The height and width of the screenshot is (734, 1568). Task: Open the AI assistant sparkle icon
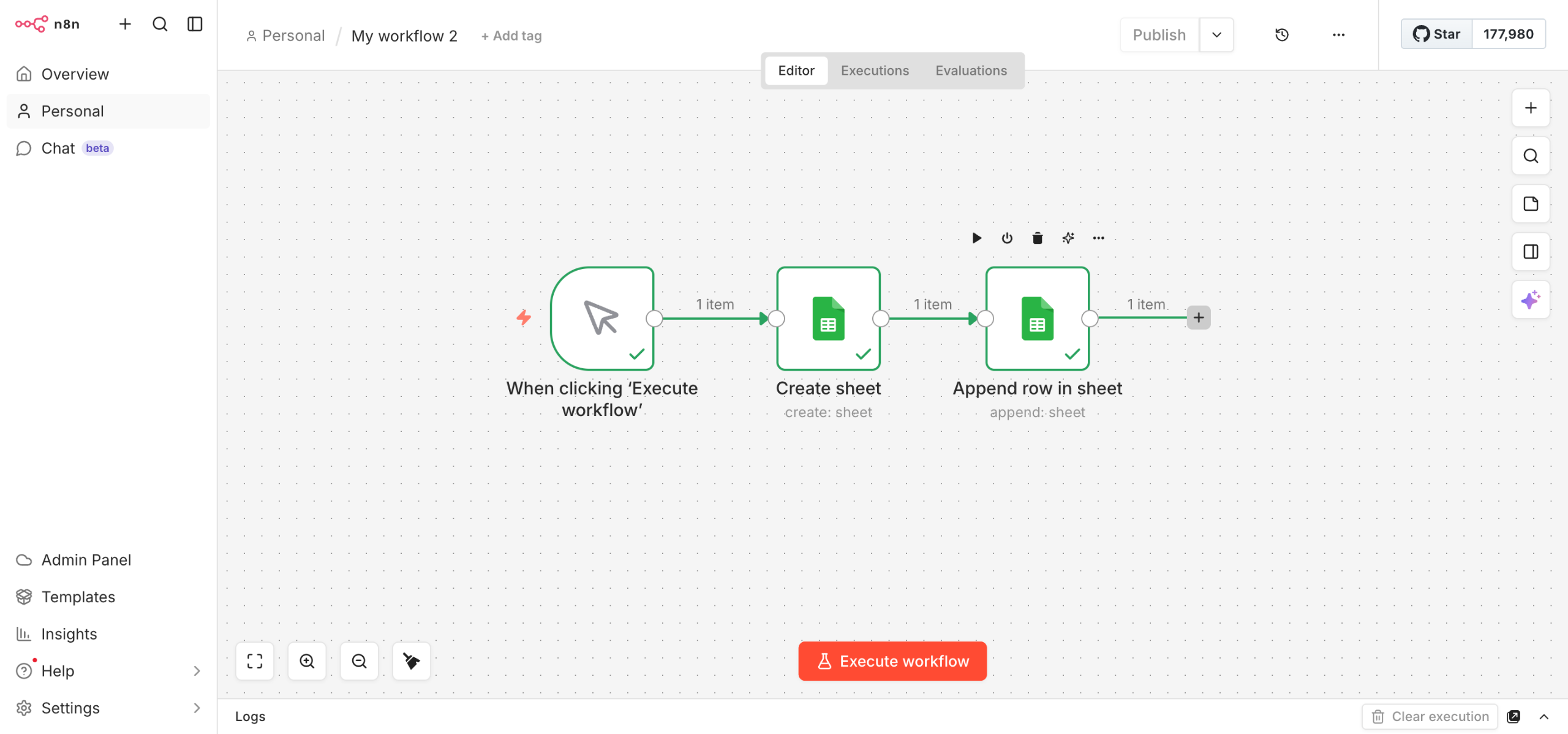click(1530, 300)
